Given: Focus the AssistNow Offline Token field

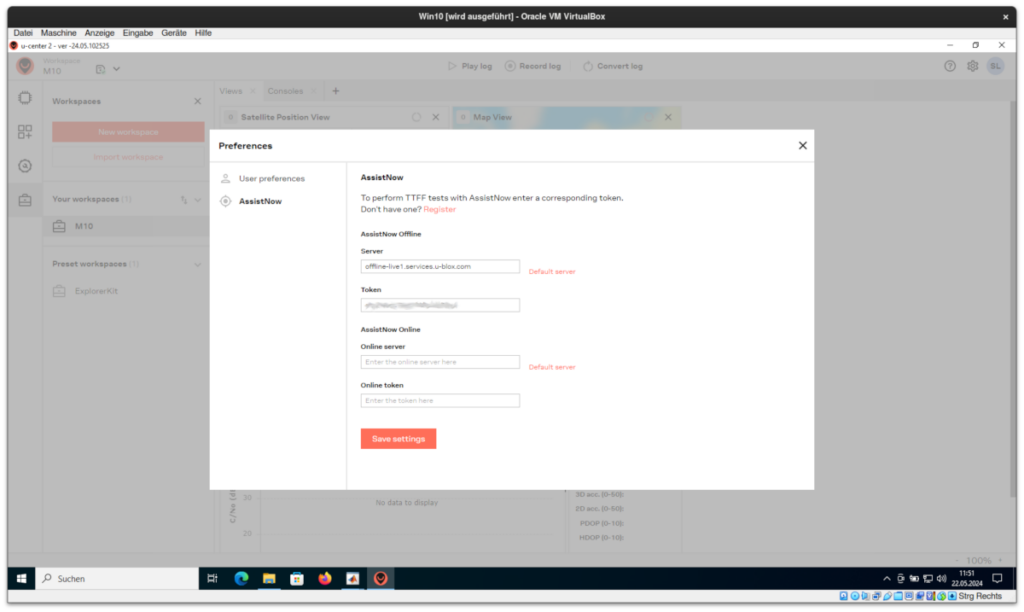Looking at the screenshot, I should coord(440,305).
